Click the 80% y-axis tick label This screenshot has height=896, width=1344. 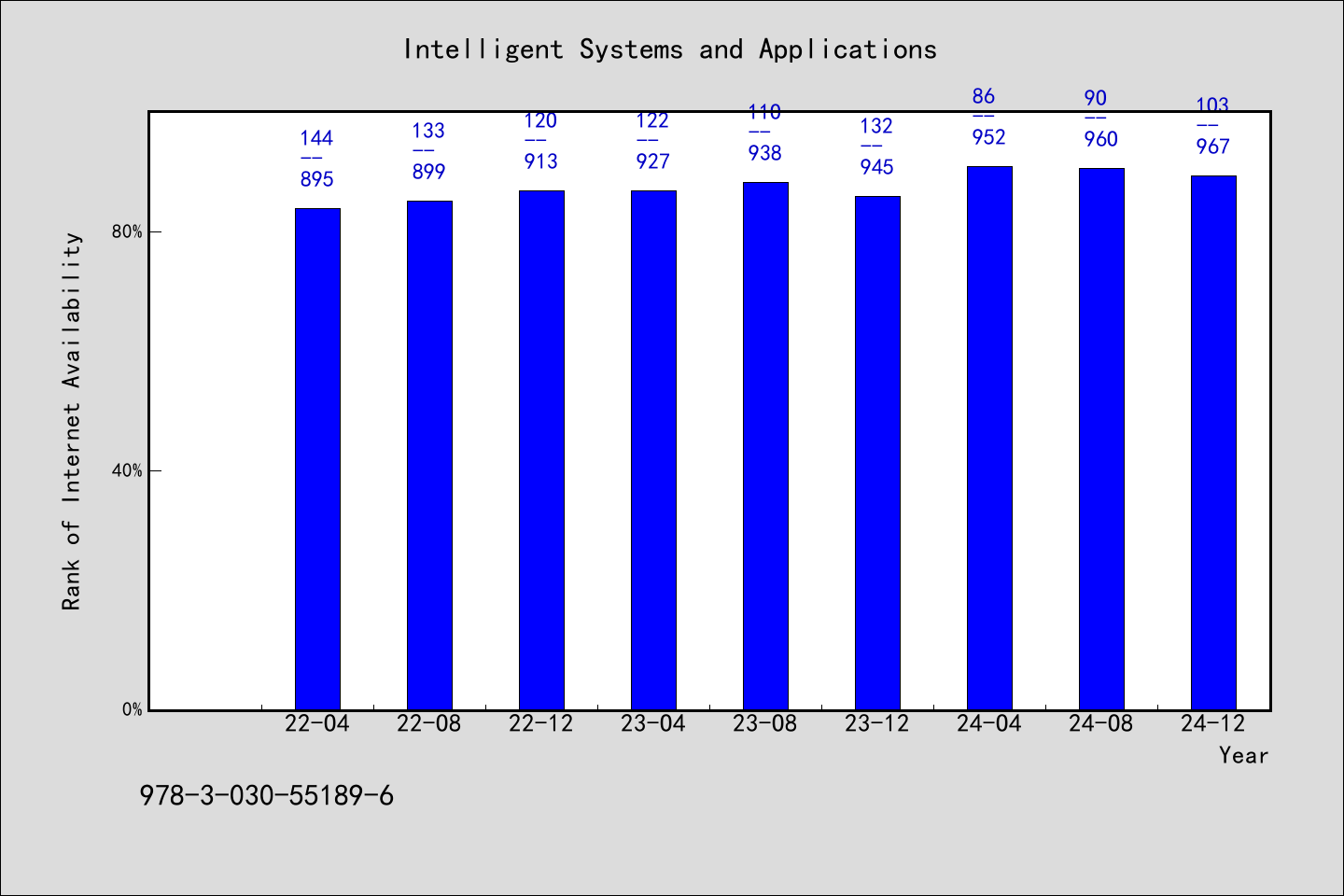(128, 231)
